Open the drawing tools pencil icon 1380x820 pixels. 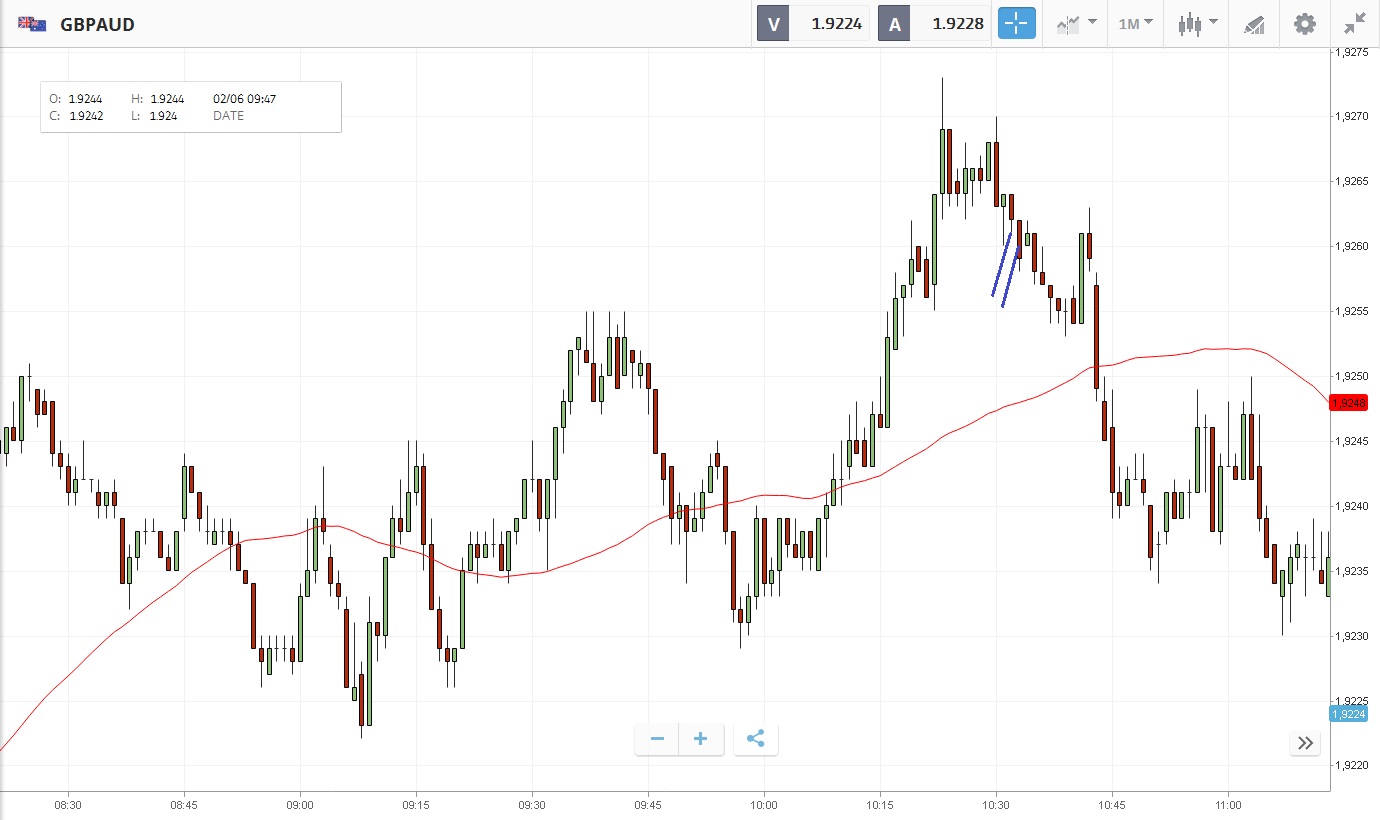coord(1254,24)
